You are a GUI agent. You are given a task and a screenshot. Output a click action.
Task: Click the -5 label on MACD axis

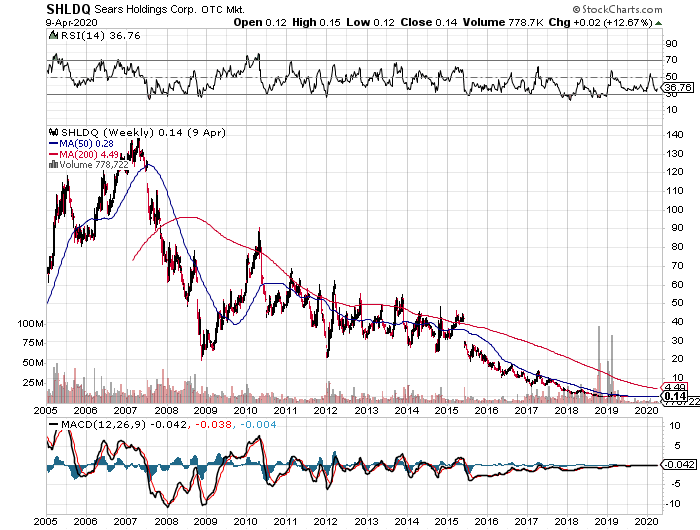[x=675, y=484]
